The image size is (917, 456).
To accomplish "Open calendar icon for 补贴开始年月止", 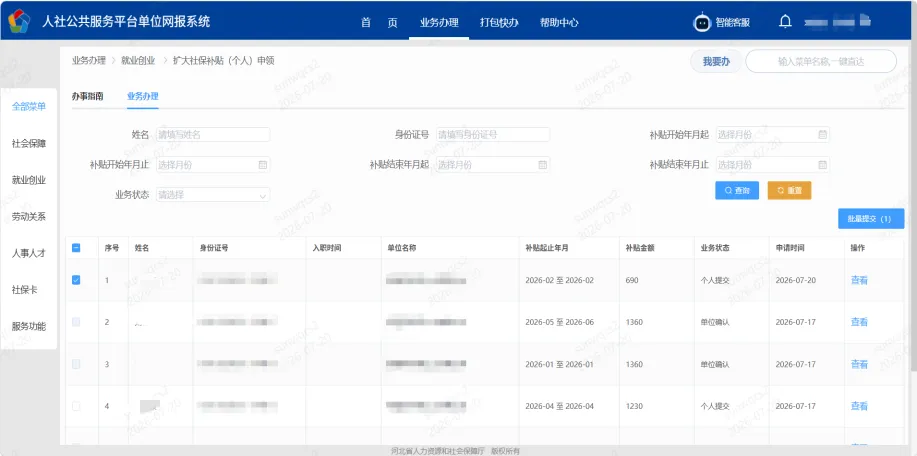I will click(263, 165).
